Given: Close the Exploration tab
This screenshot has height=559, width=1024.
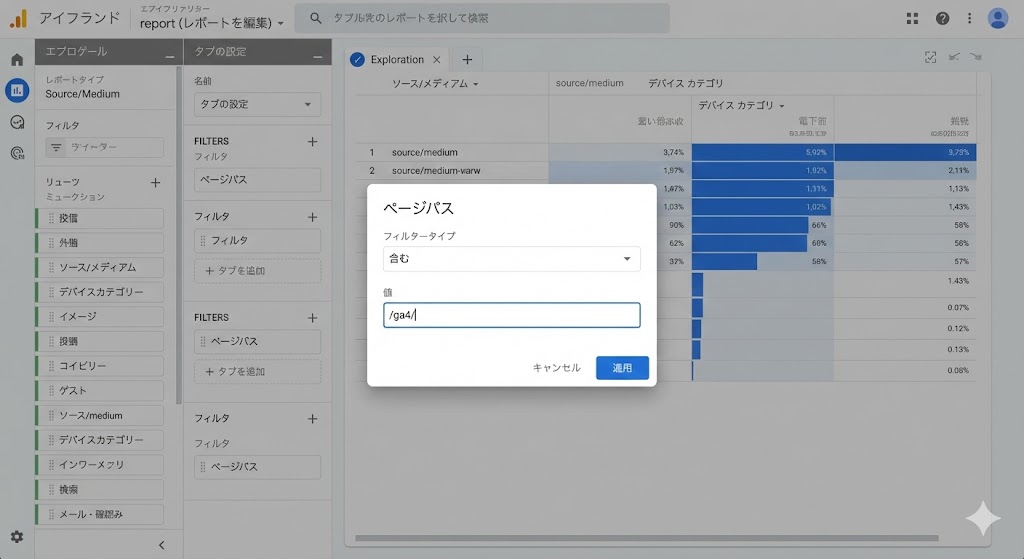Looking at the screenshot, I should click(436, 59).
